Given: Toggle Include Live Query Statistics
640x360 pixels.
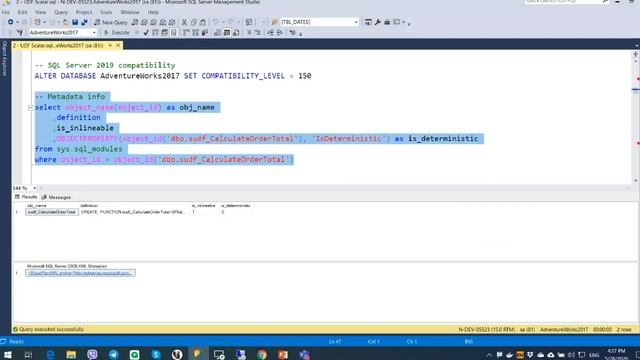Looking at the screenshot, I should (x=196, y=33).
